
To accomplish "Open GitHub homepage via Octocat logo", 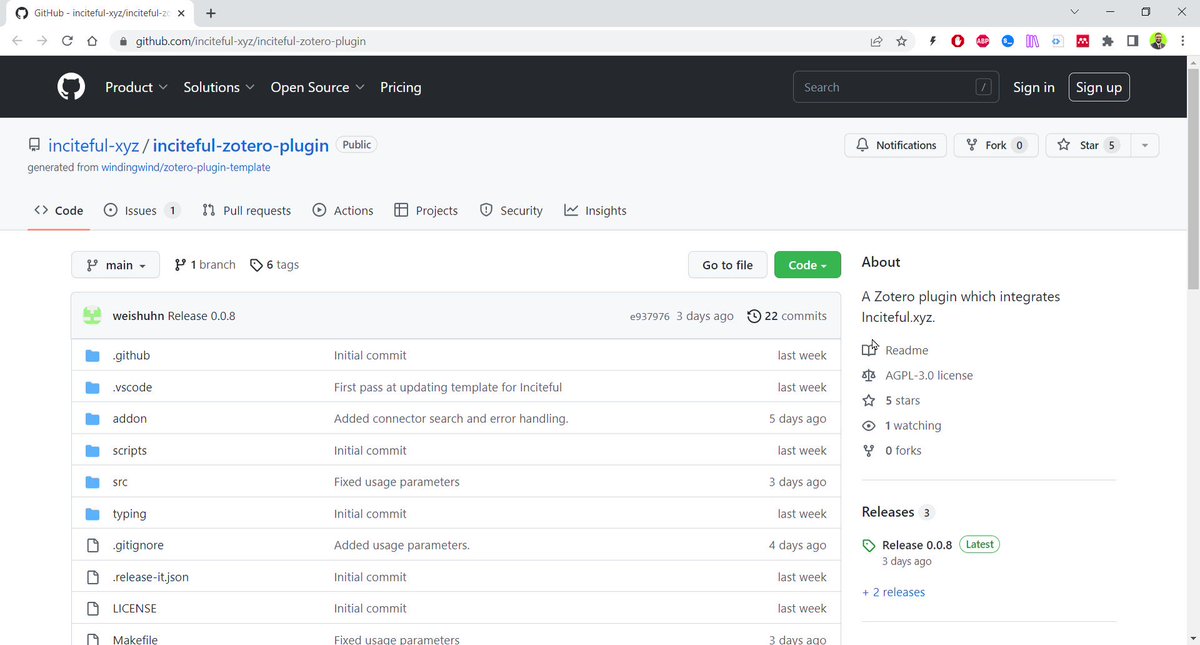I will 71,87.
